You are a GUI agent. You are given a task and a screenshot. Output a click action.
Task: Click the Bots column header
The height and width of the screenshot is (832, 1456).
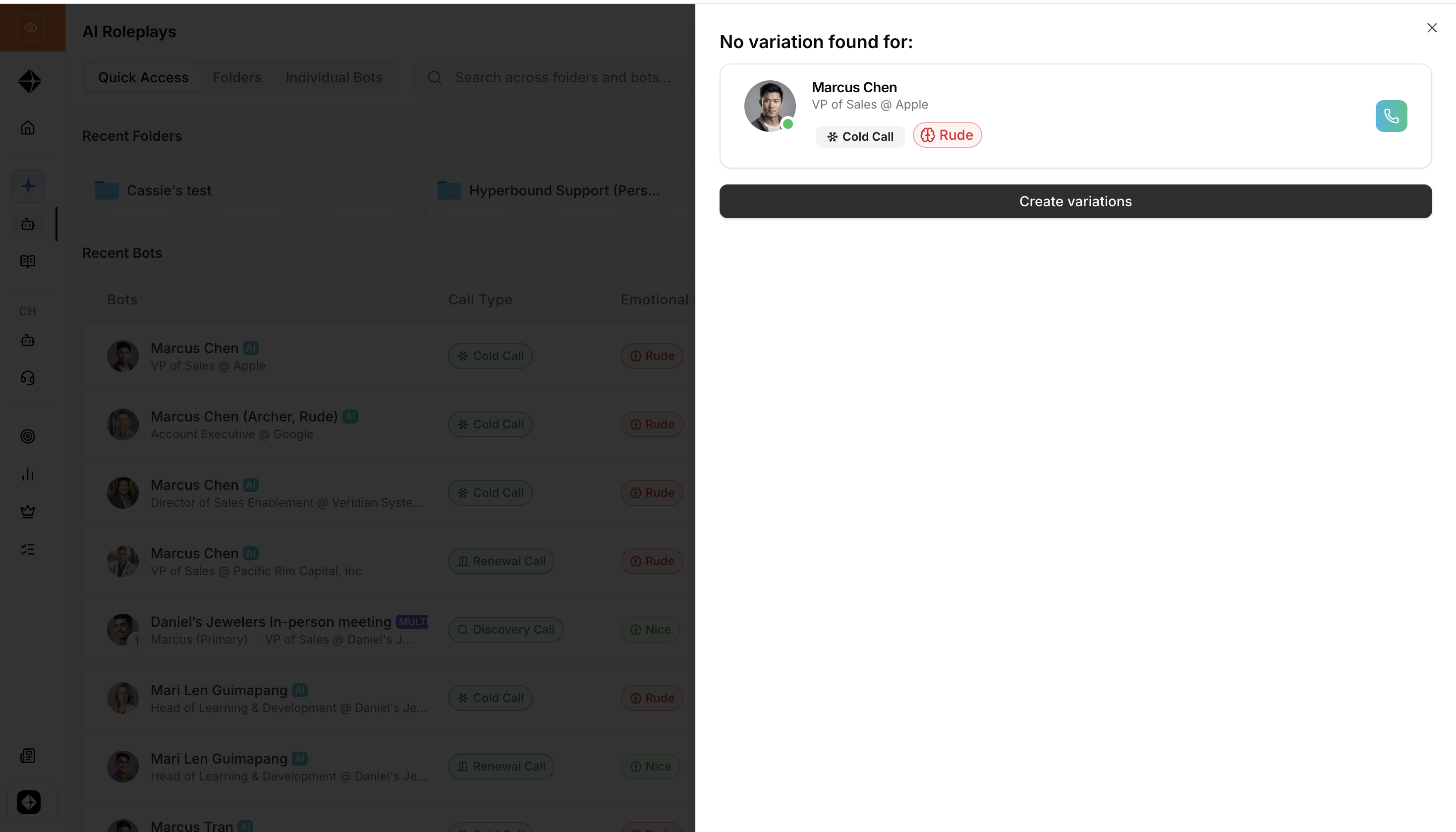122,299
